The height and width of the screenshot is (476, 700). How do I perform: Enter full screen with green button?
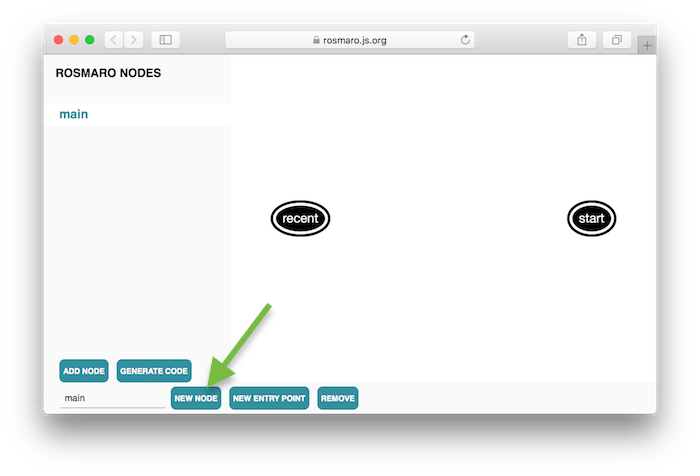[90, 40]
